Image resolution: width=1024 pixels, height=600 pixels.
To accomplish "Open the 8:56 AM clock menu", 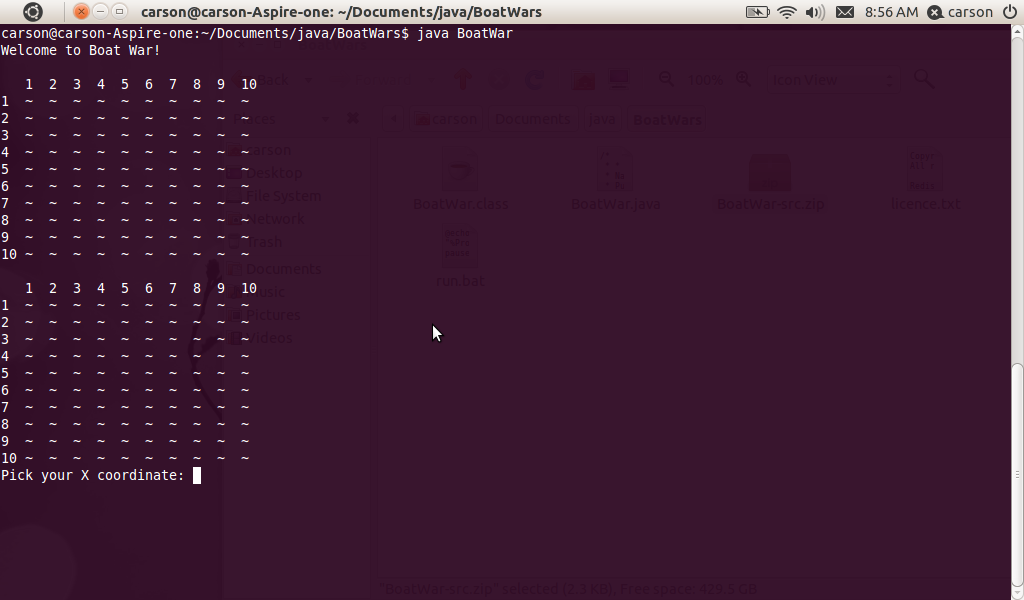I will pos(891,12).
